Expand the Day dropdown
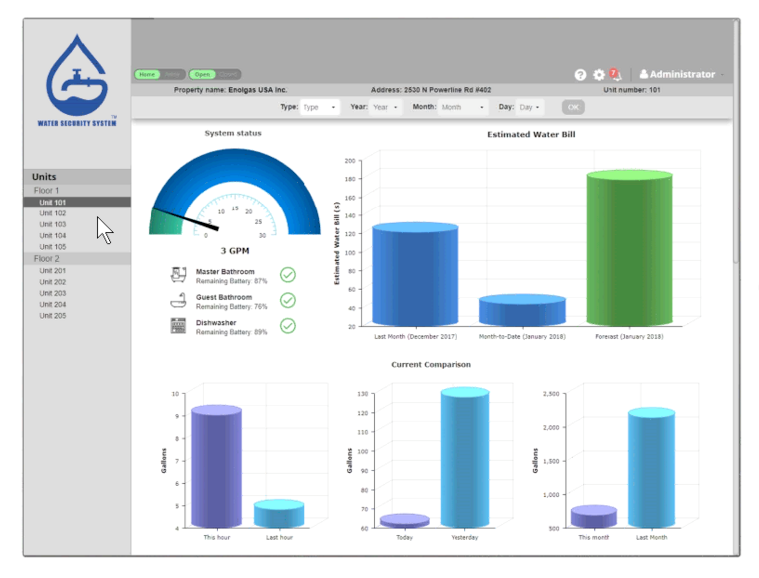759x578 pixels. [x=531, y=107]
